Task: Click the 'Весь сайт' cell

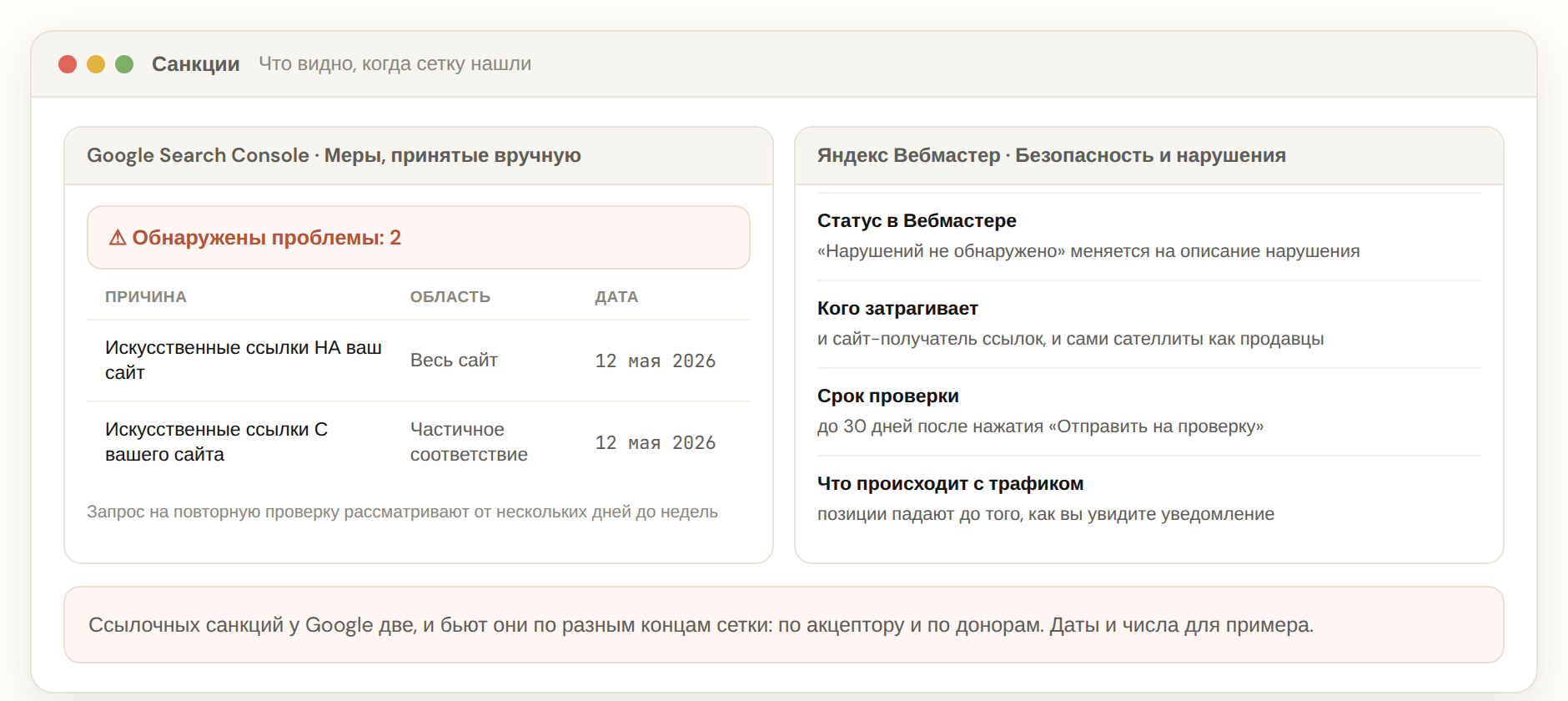Action: (454, 361)
